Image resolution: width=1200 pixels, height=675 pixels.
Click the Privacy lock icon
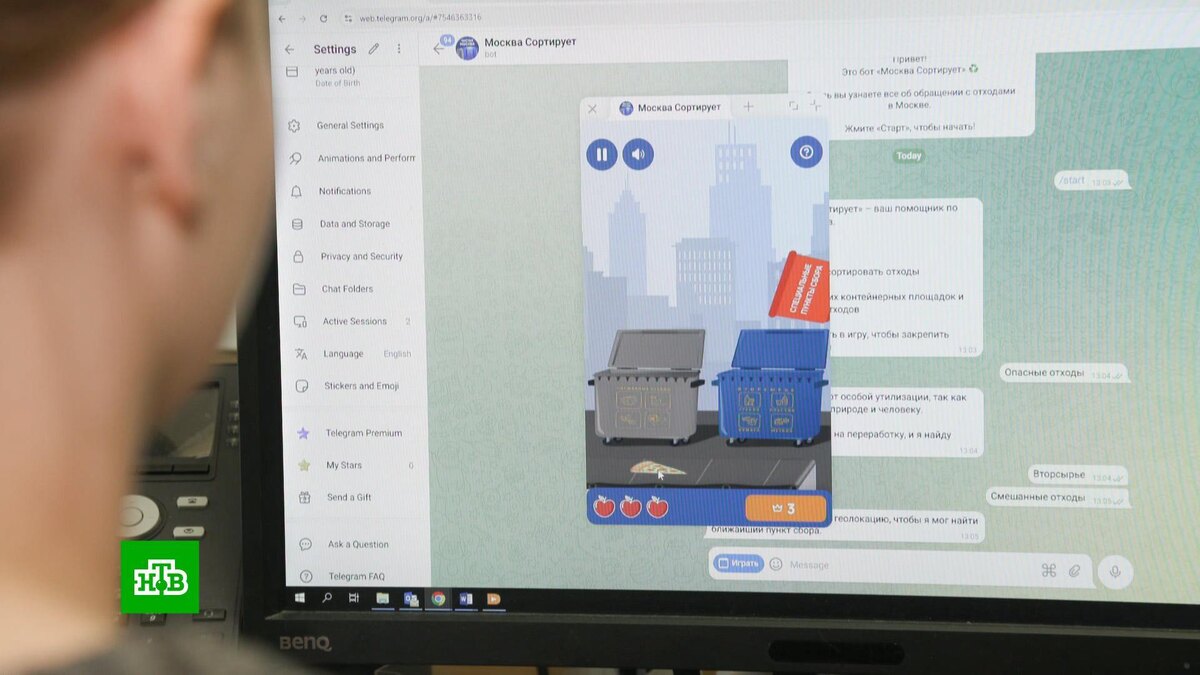(298, 256)
